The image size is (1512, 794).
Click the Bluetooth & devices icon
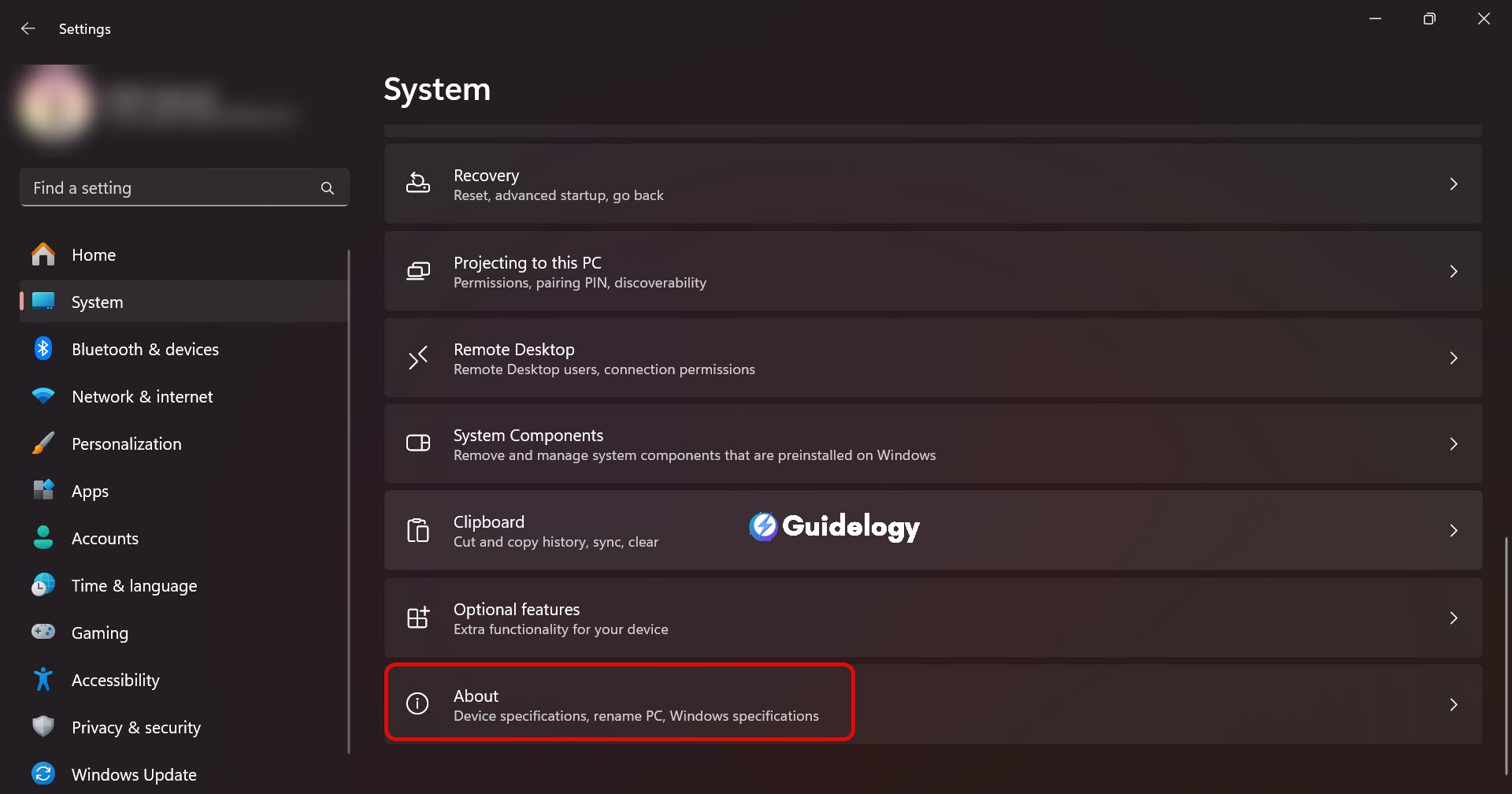click(43, 349)
